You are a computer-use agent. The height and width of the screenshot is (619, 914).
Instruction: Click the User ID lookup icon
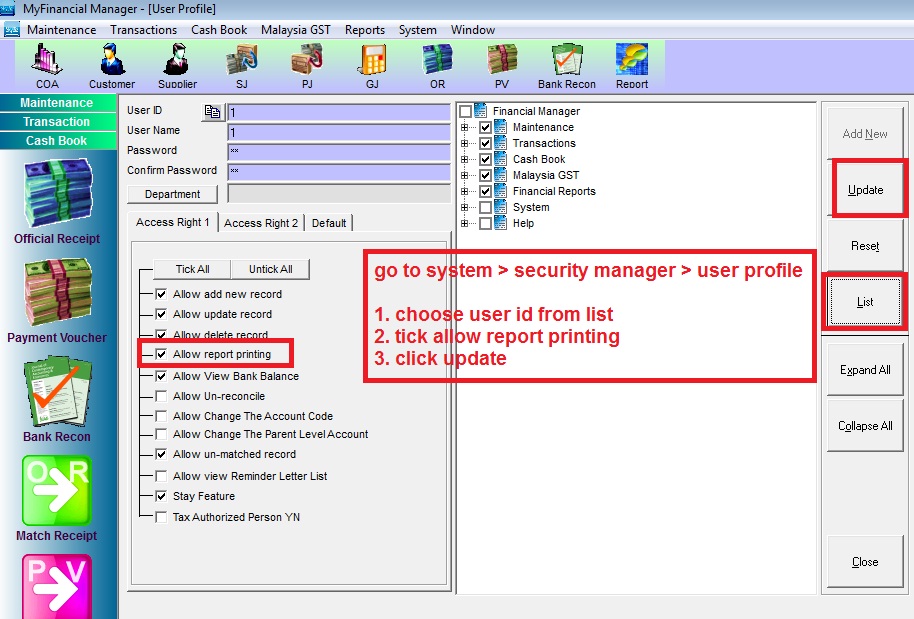pos(212,112)
